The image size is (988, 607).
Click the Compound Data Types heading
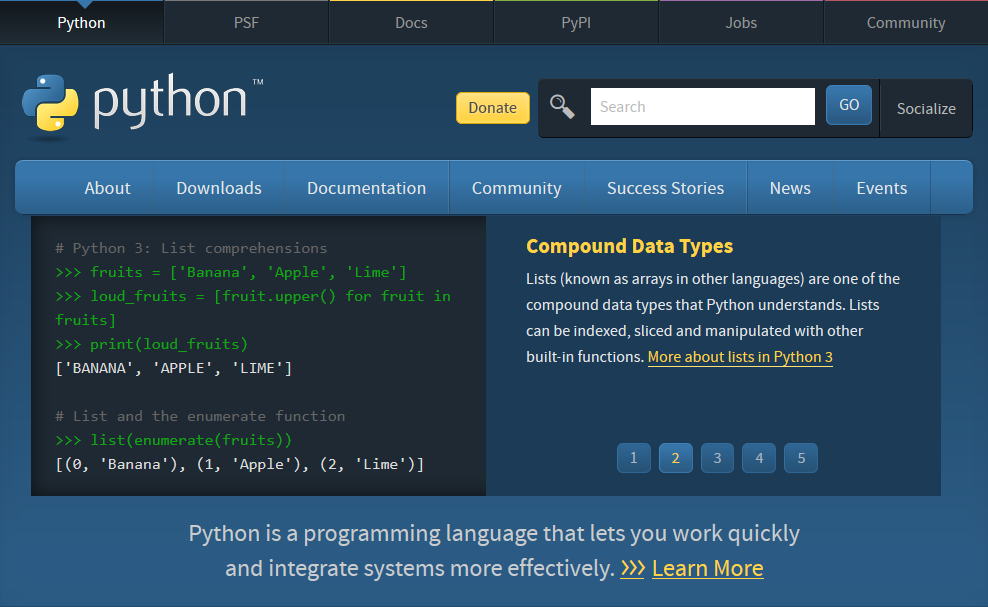coord(629,246)
